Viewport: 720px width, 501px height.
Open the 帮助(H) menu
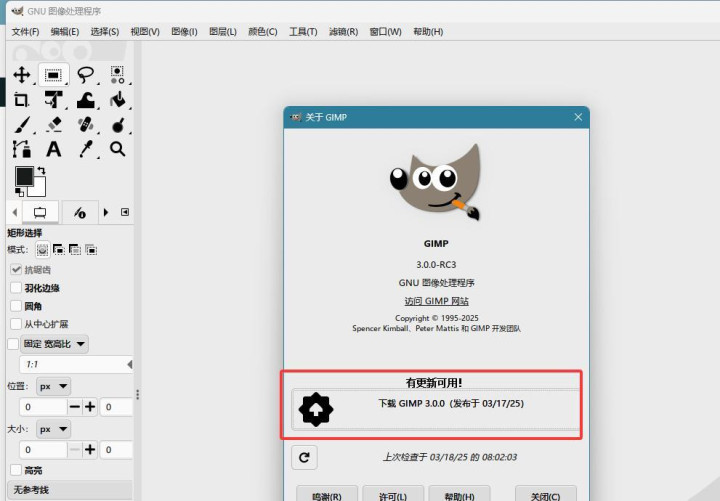click(x=428, y=32)
